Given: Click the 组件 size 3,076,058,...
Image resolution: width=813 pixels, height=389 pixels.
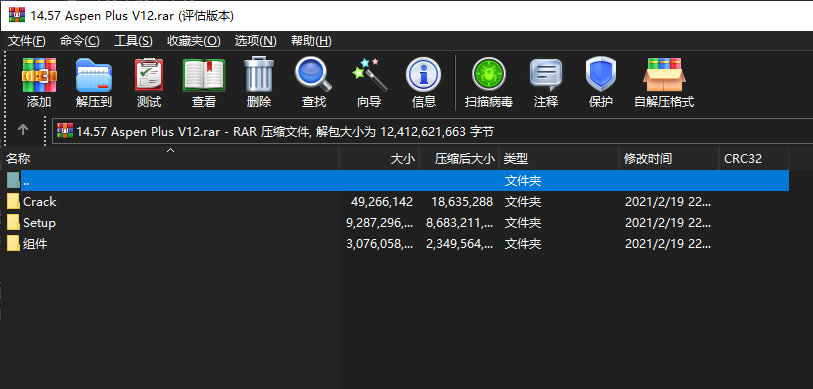Looking at the screenshot, I should pyautogui.click(x=380, y=244).
